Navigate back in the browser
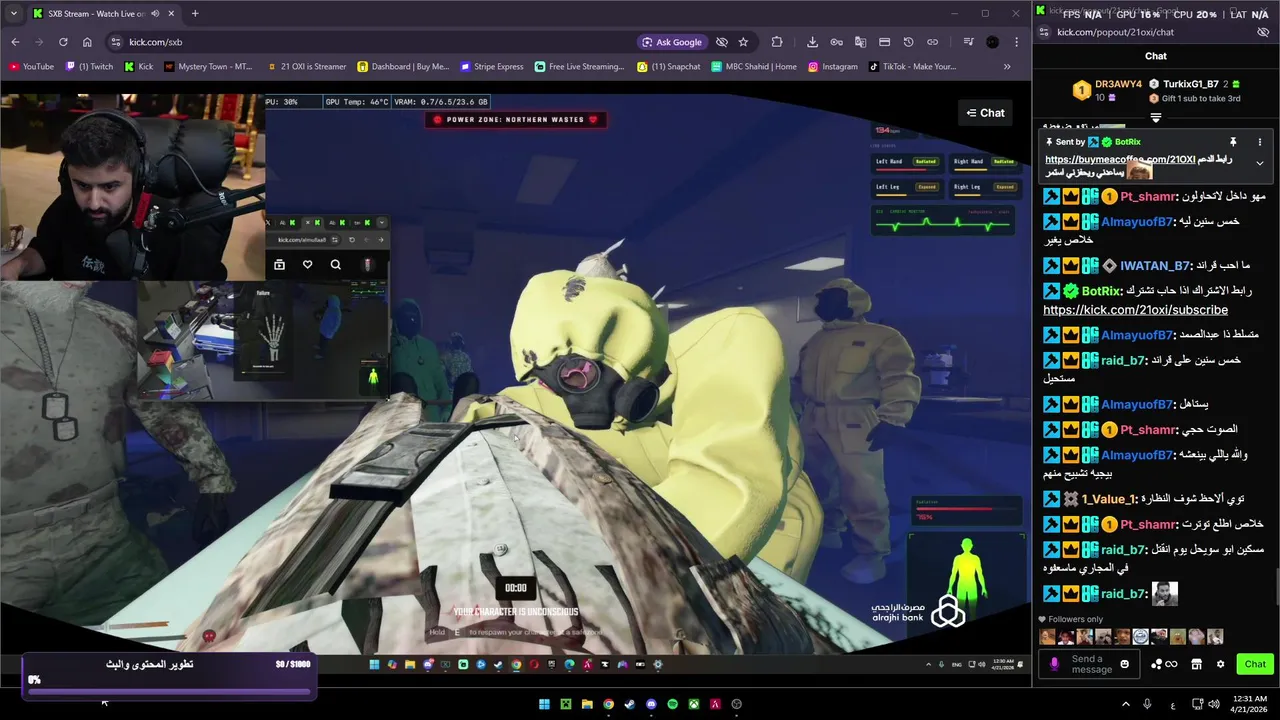 tap(15, 42)
